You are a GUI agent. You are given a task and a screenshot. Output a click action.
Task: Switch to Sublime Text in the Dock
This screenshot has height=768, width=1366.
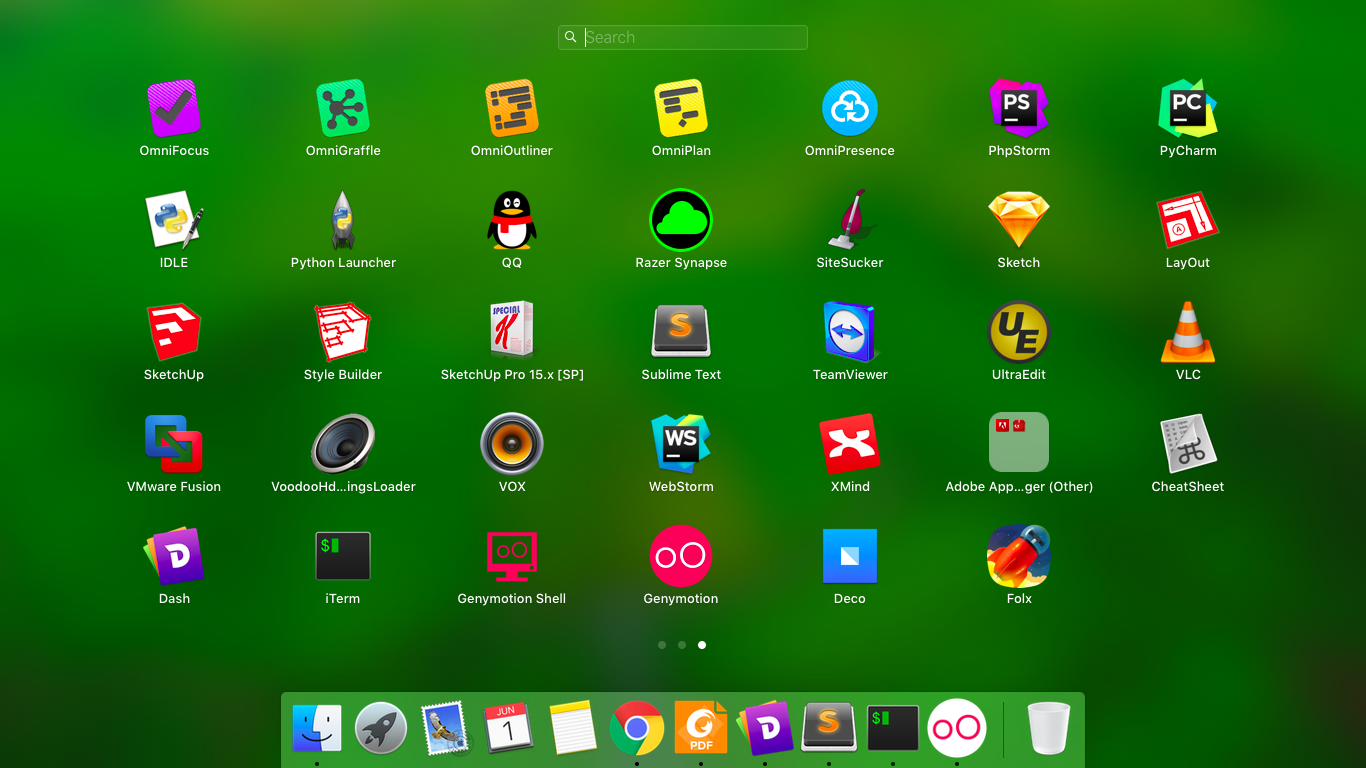829,728
